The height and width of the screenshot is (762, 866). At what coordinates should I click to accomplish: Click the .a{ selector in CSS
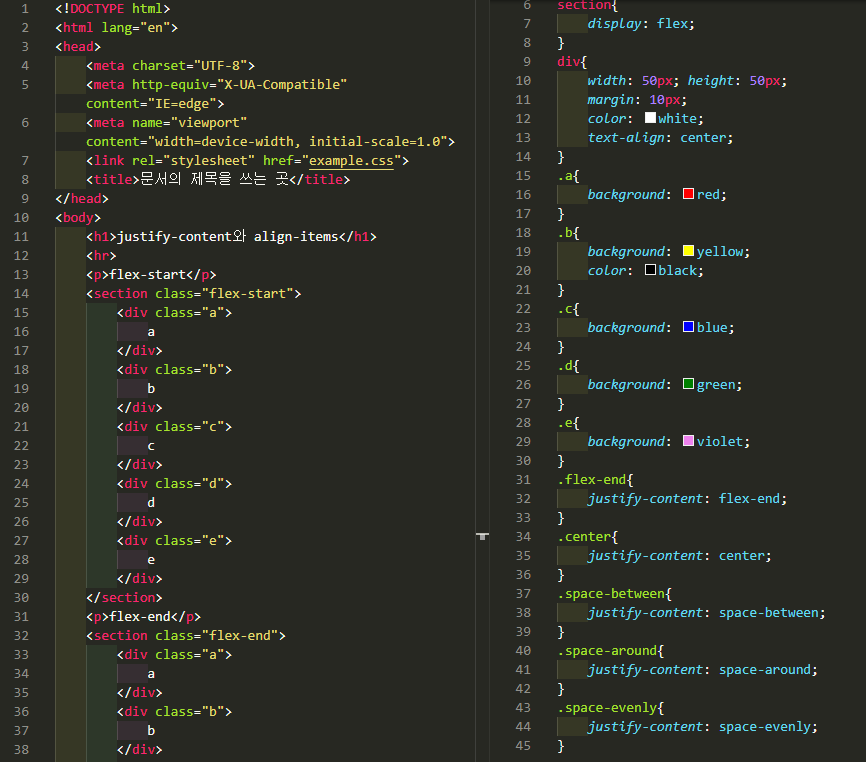tap(568, 176)
